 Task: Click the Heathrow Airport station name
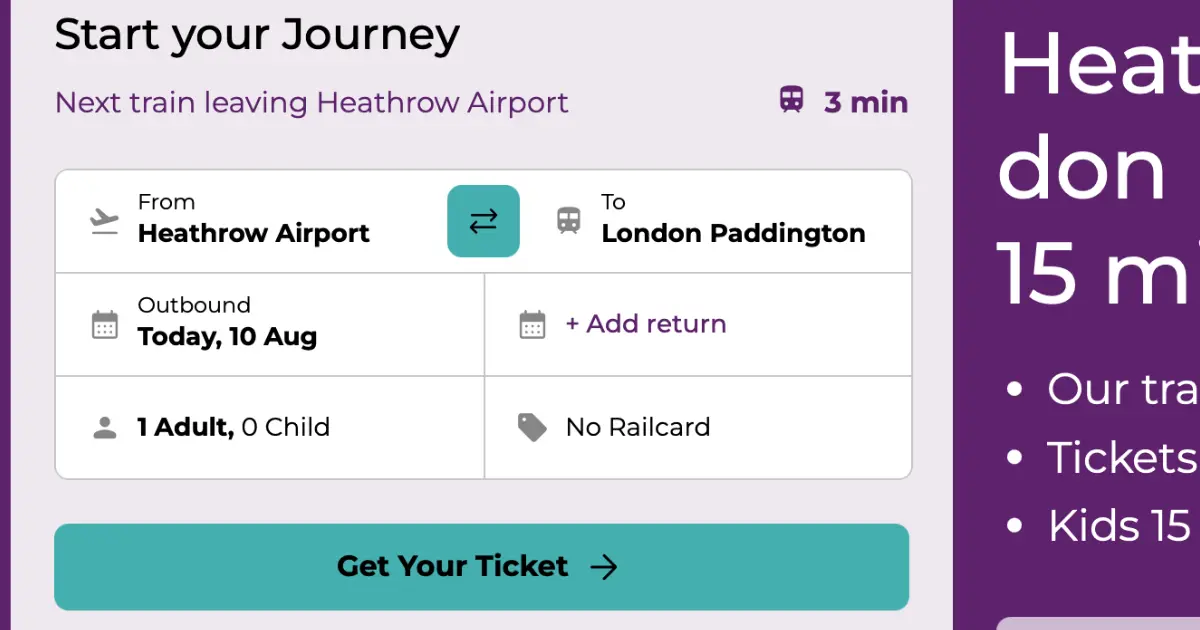point(254,234)
